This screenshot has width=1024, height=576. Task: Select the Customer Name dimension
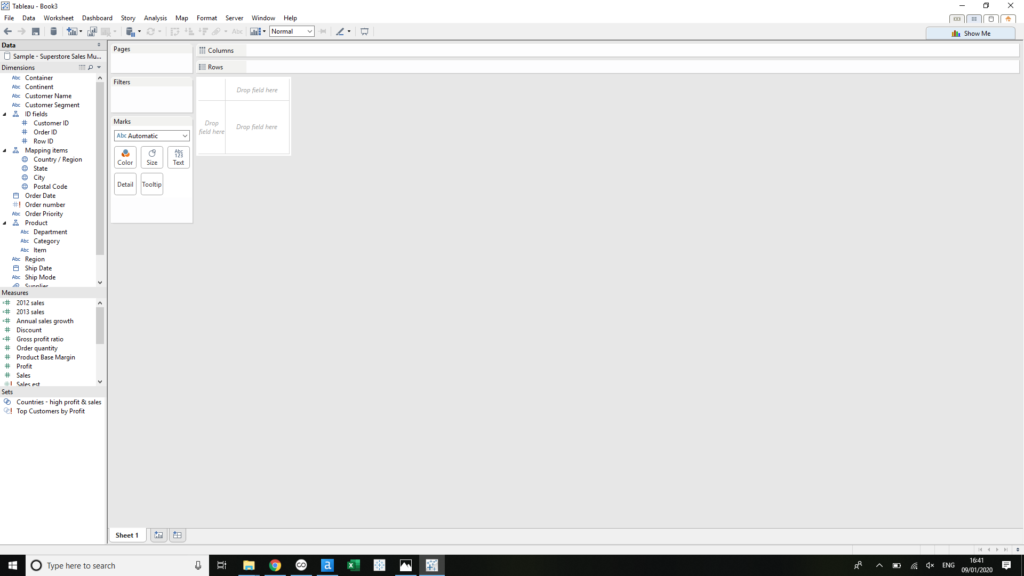48,96
